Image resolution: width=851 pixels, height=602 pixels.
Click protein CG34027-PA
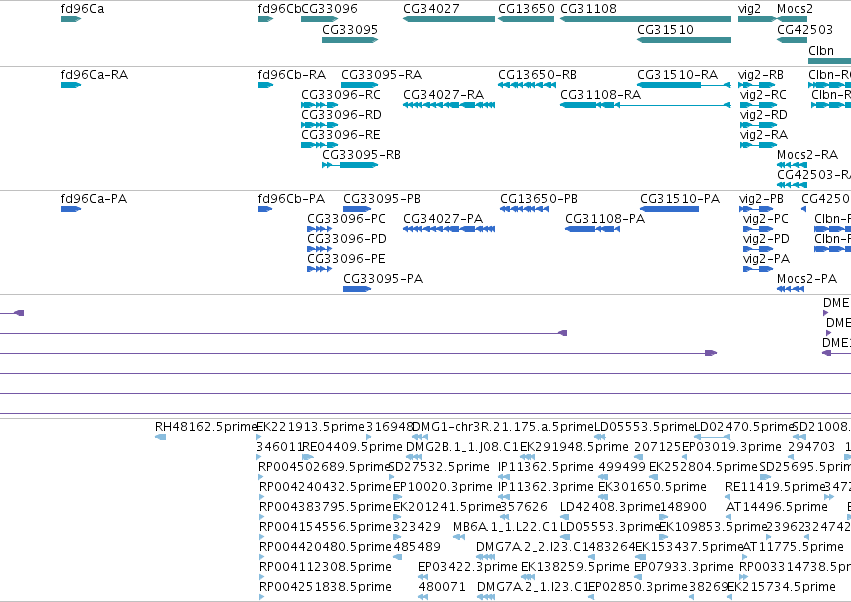coord(449,229)
